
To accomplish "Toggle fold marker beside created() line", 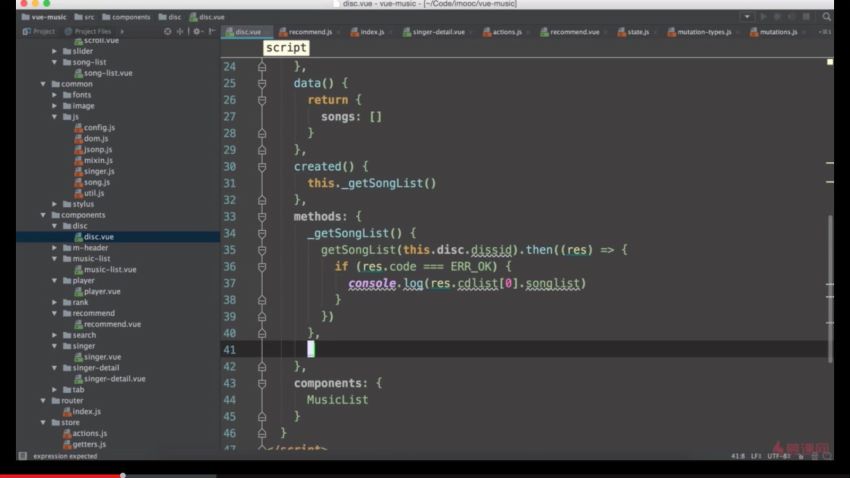I will [x=262, y=166].
